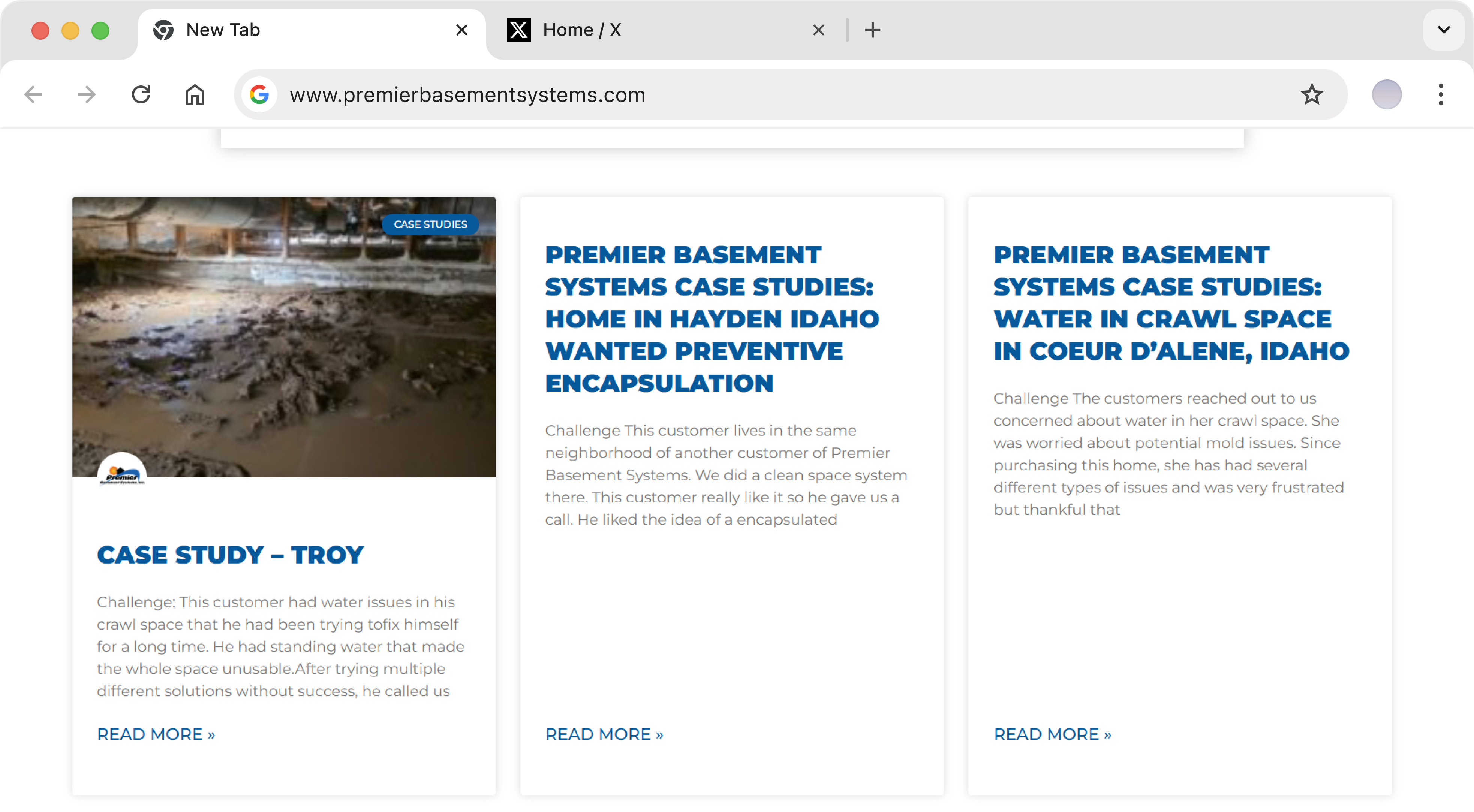Go back with the browser back arrow
The height and width of the screenshot is (812, 1474).
coord(33,94)
